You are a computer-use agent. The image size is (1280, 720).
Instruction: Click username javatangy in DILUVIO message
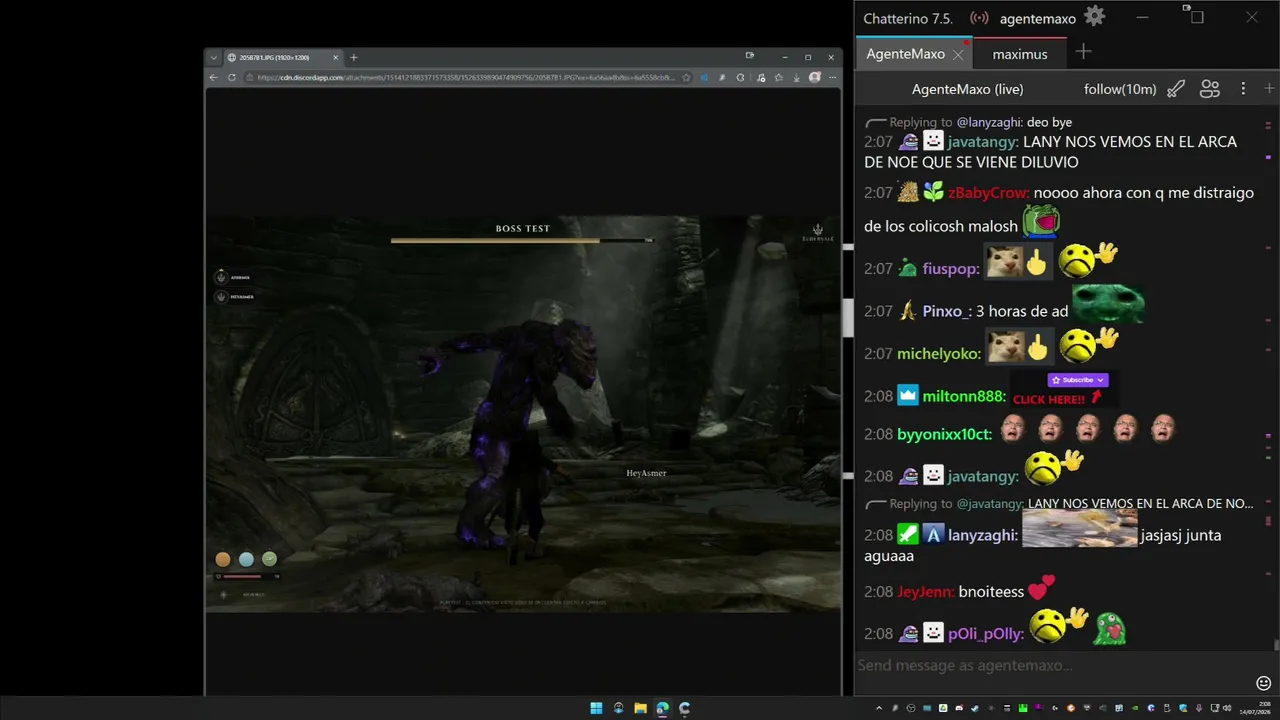pyautogui.click(x=983, y=142)
